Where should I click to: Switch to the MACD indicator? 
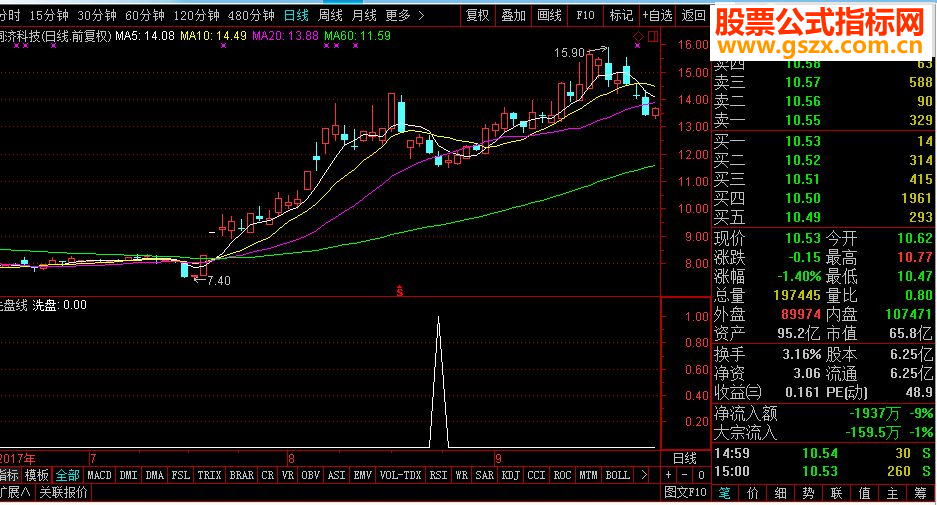click(x=99, y=476)
